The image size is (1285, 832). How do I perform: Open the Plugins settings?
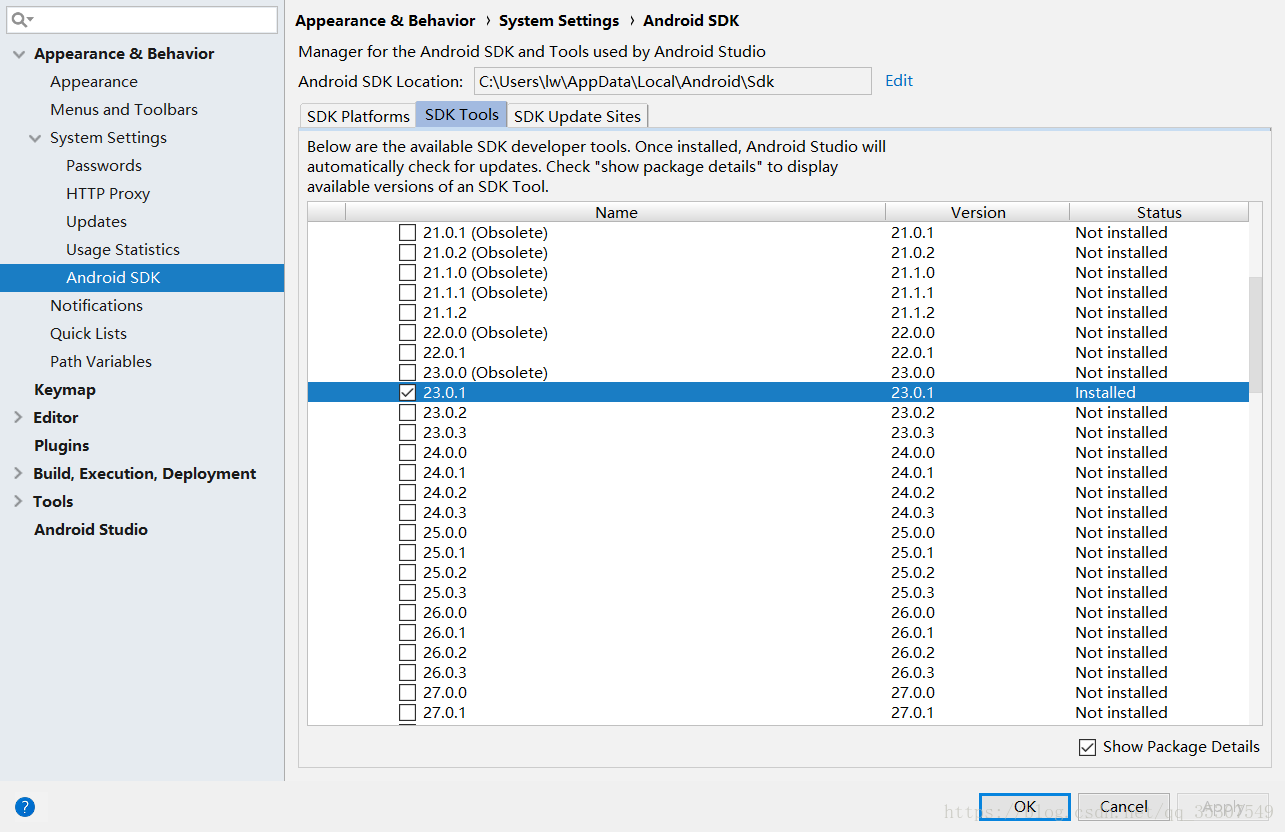click(x=62, y=446)
